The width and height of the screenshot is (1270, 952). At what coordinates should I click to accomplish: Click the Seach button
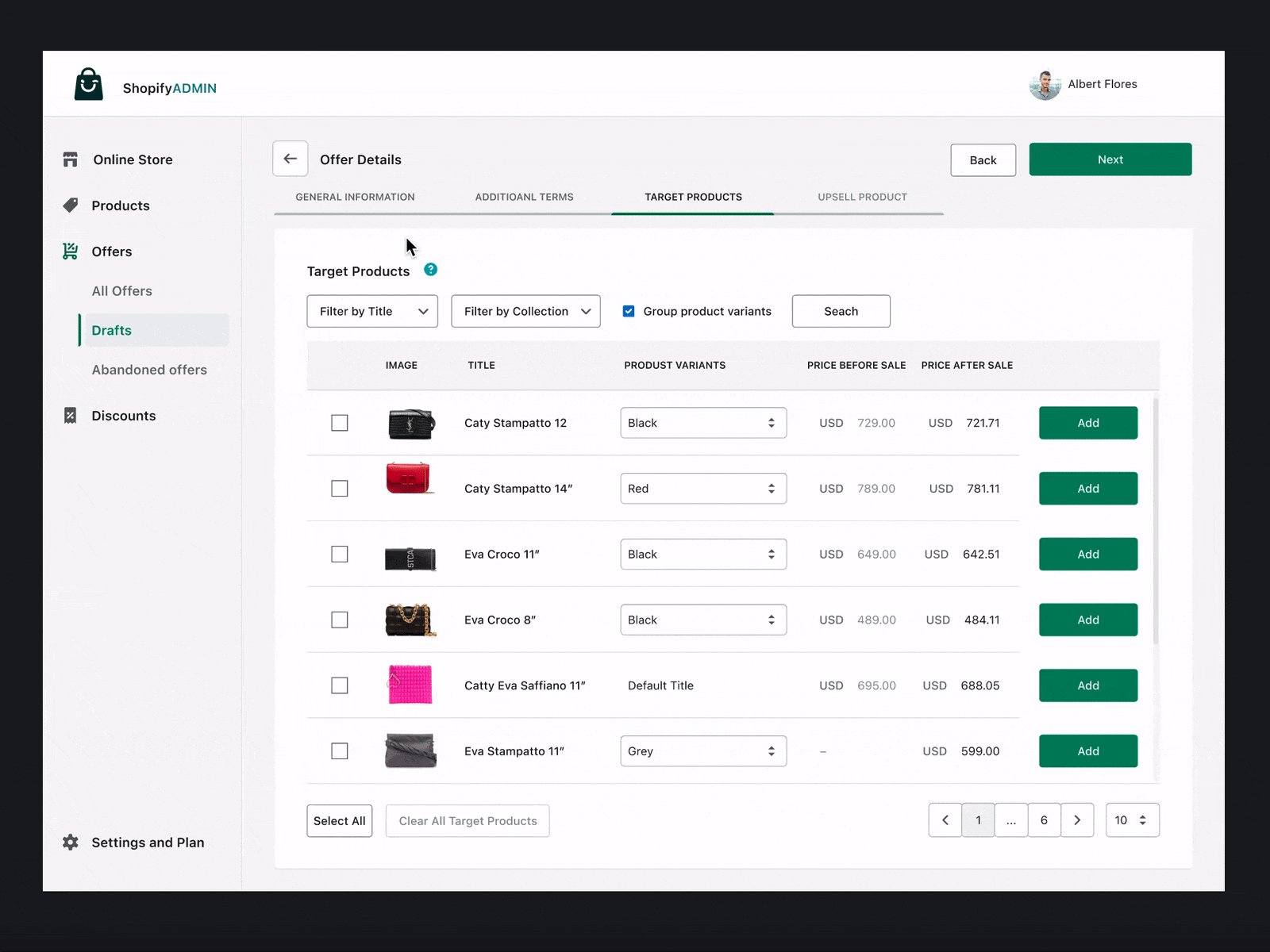(x=841, y=311)
